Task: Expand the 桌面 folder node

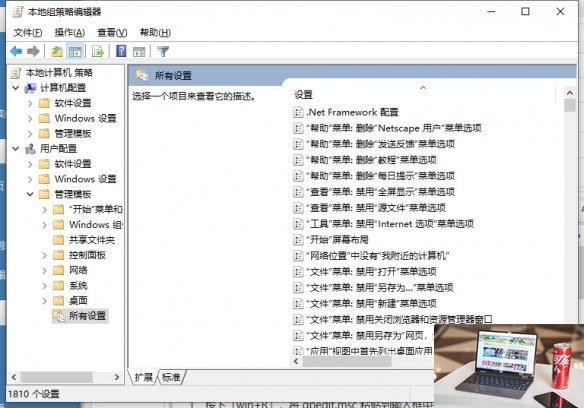Action: pos(45,301)
